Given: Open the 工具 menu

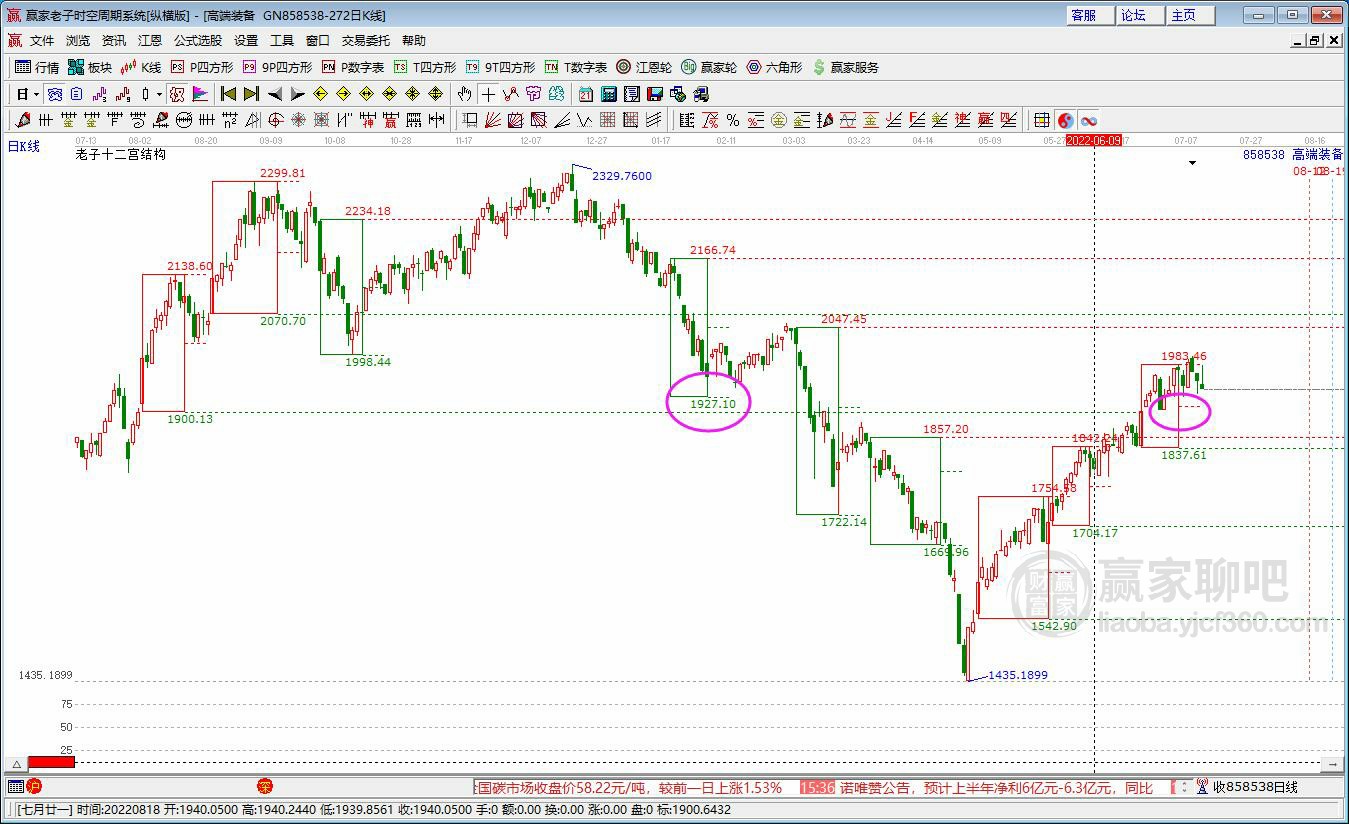Looking at the screenshot, I should point(282,41).
